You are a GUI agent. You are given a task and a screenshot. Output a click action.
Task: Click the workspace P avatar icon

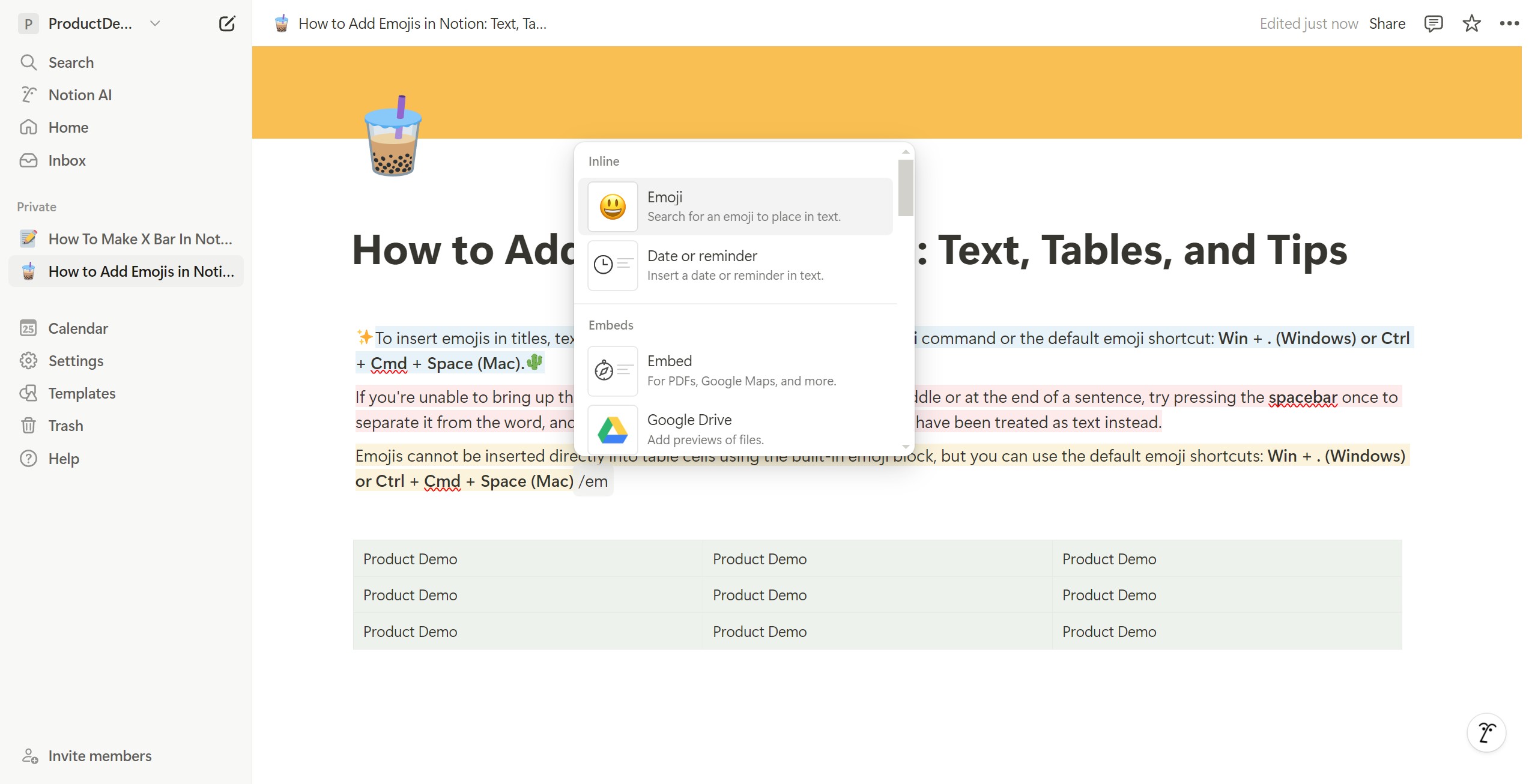click(28, 24)
